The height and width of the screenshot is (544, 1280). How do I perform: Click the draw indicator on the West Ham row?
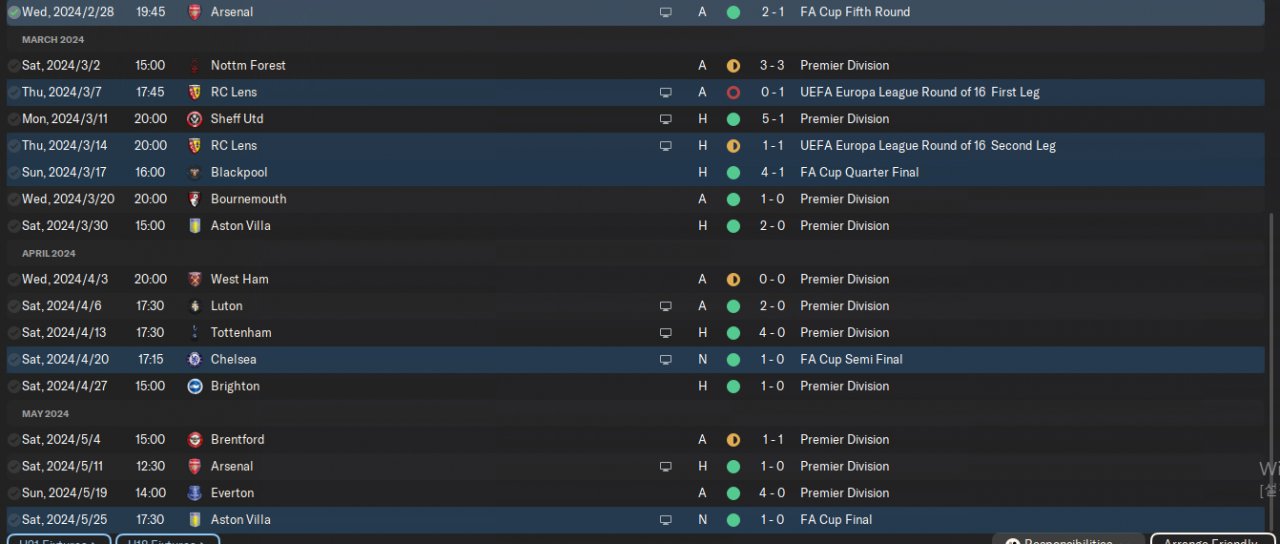click(x=733, y=280)
